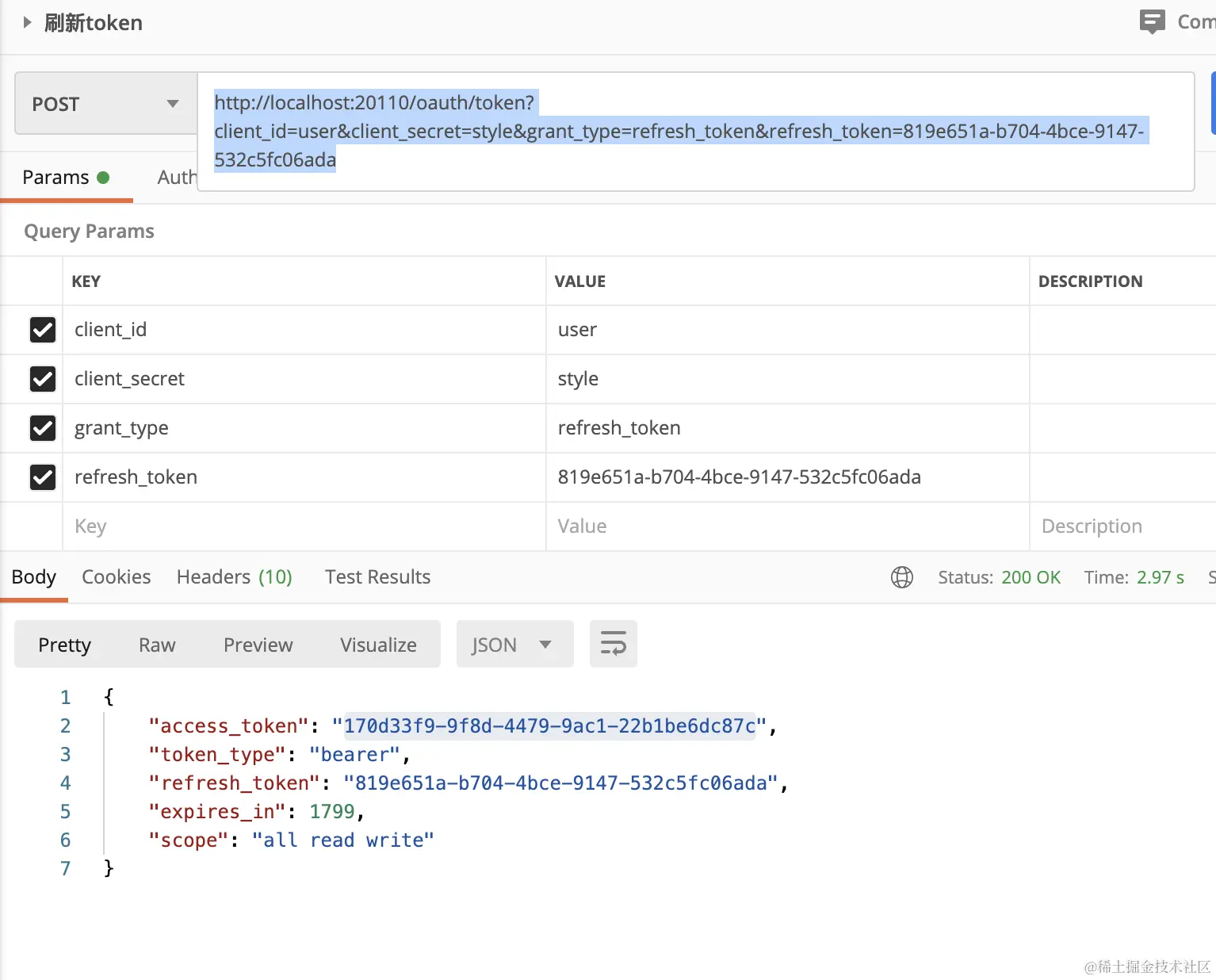Select the client_secret key cell
Screen dimensions: 1216x980
[304, 379]
